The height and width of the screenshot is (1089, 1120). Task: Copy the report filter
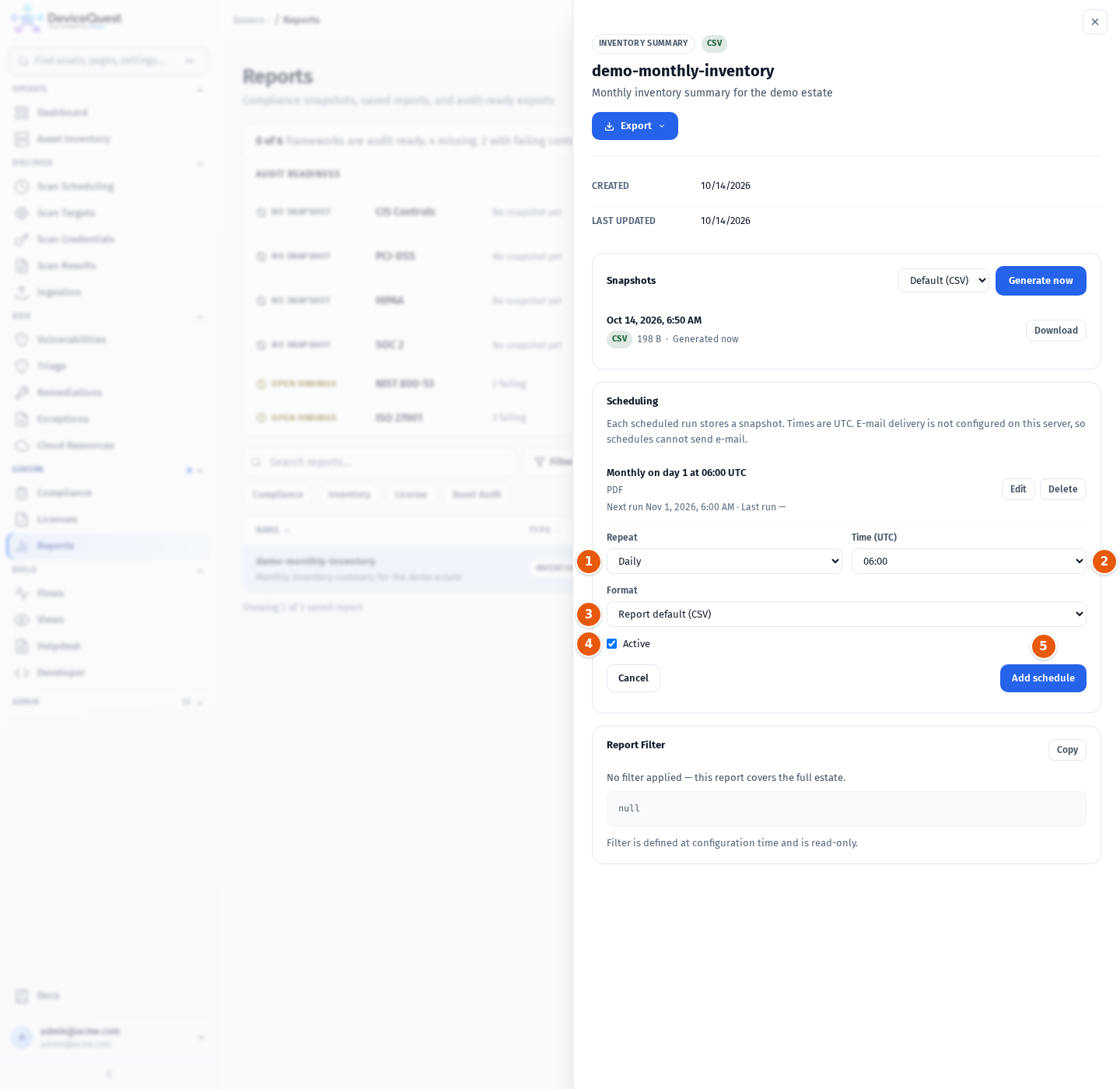click(x=1067, y=750)
